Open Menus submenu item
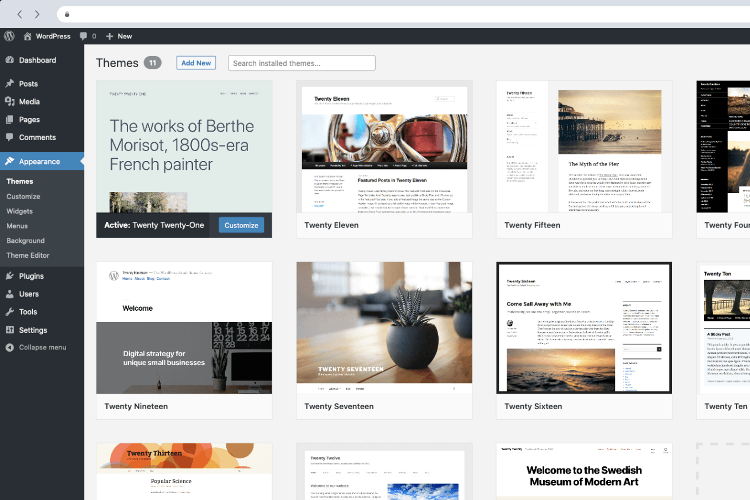 [x=17, y=226]
